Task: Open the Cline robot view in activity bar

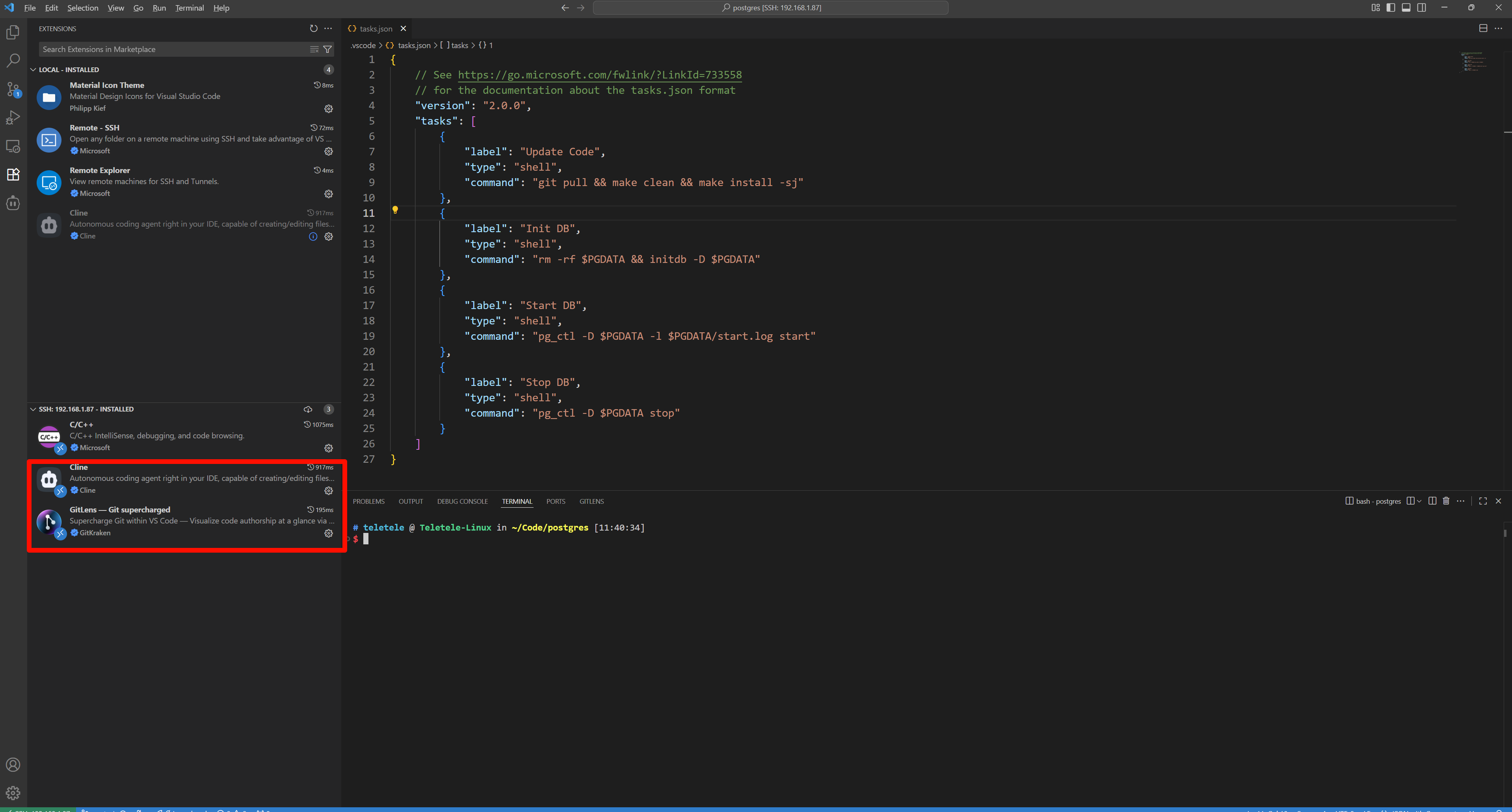Action: point(13,203)
